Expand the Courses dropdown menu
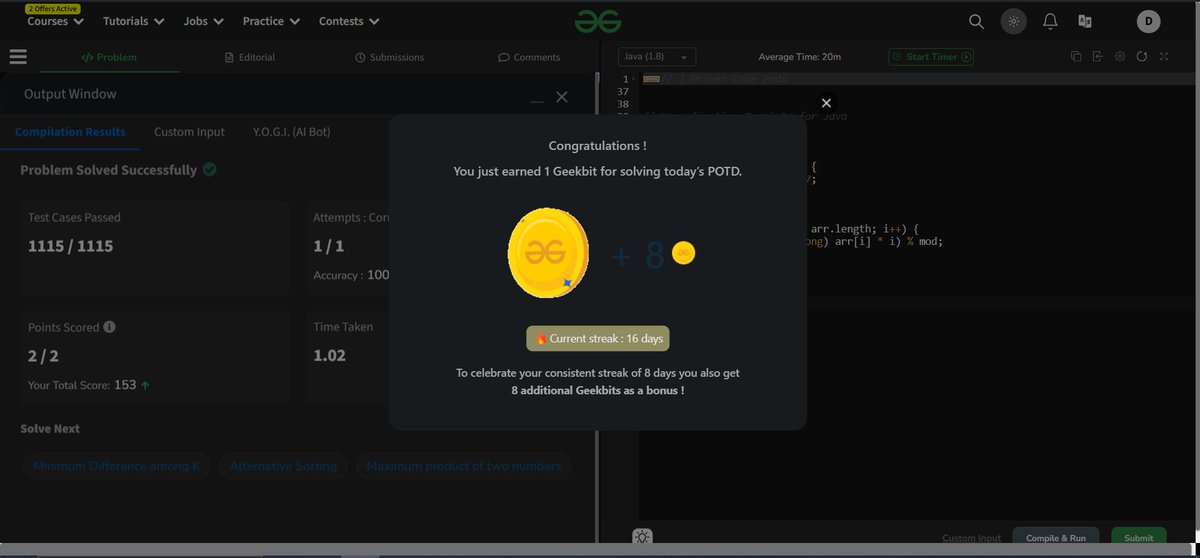1200x558 pixels. [56, 21]
